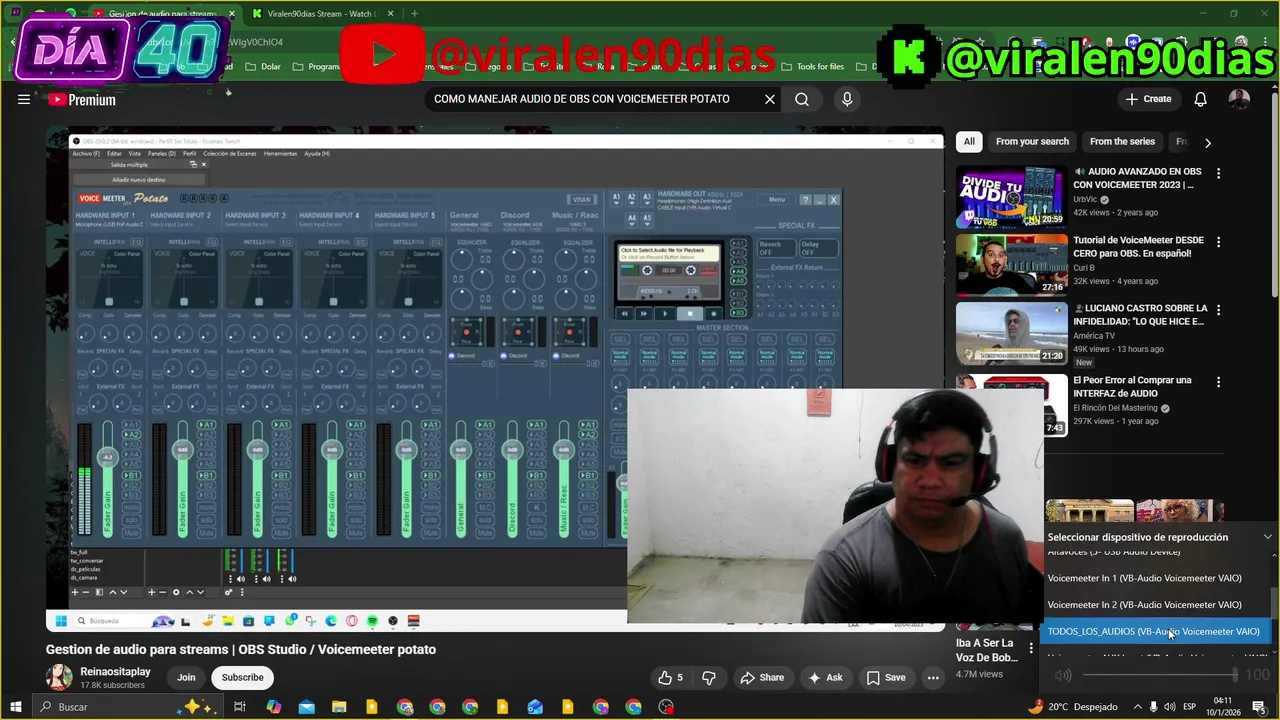Dislike the video with thumbs down
Screen dimensions: 1280x720
[709, 677]
